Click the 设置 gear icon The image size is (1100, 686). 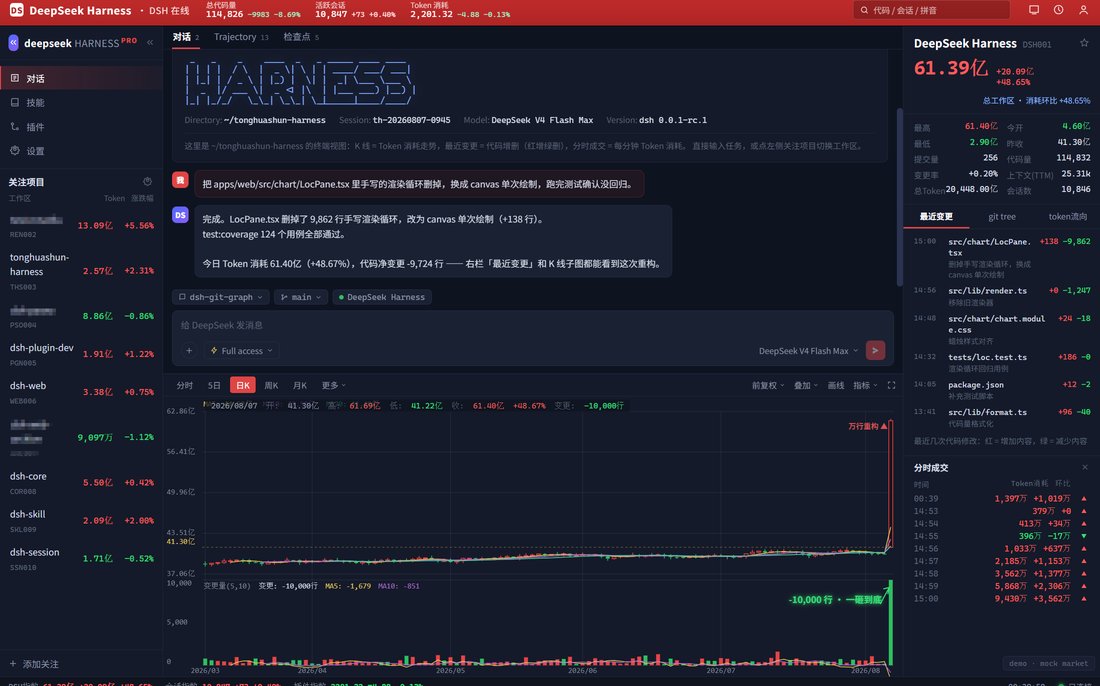[x=15, y=151]
